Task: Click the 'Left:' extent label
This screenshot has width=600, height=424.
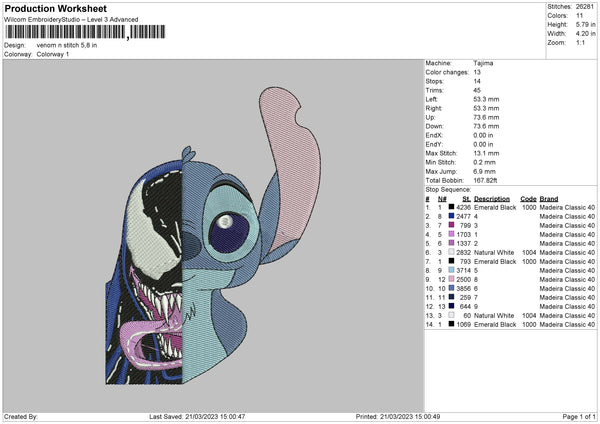Action: 432,99
